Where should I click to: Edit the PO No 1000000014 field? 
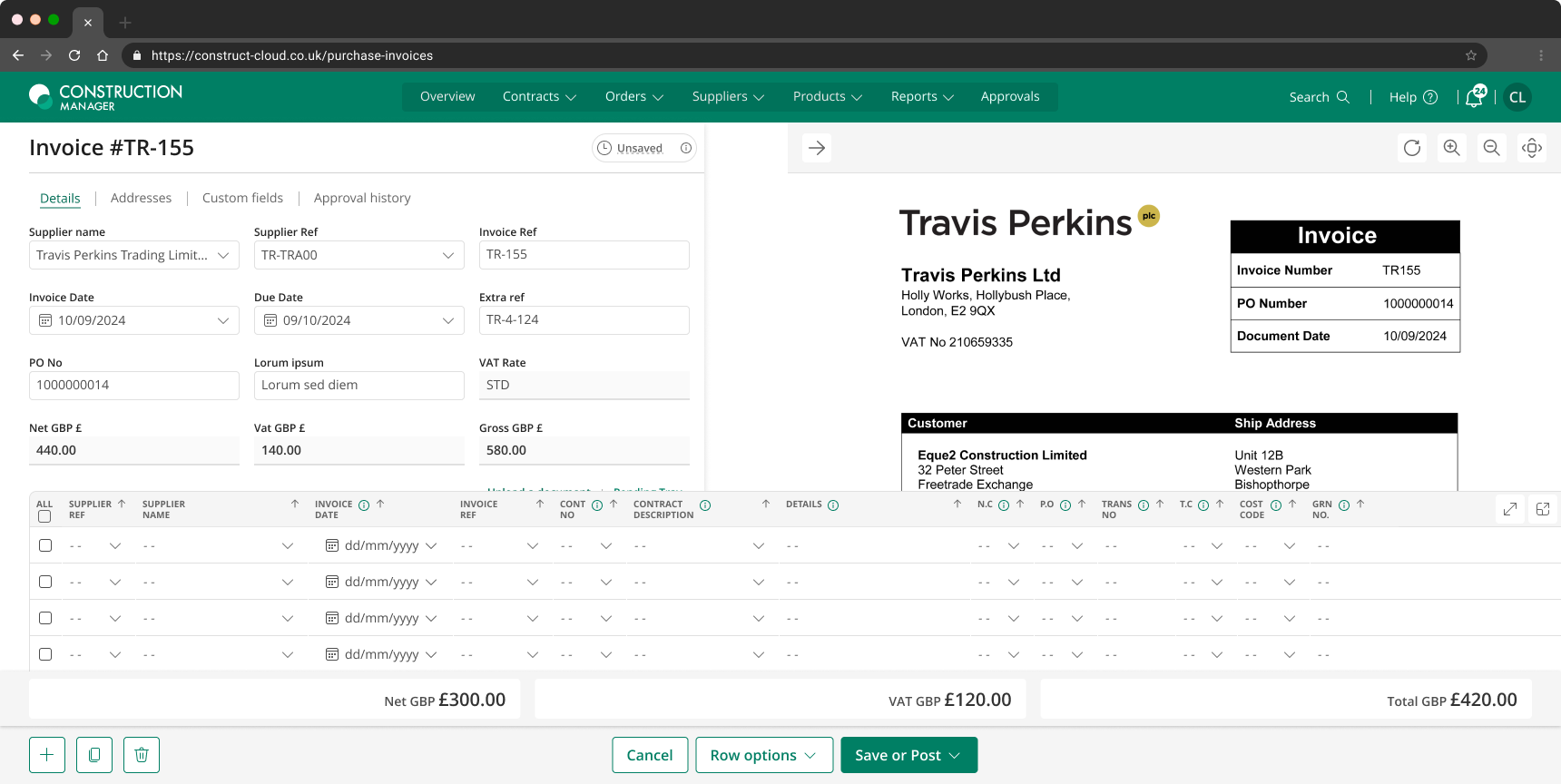(134, 386)
